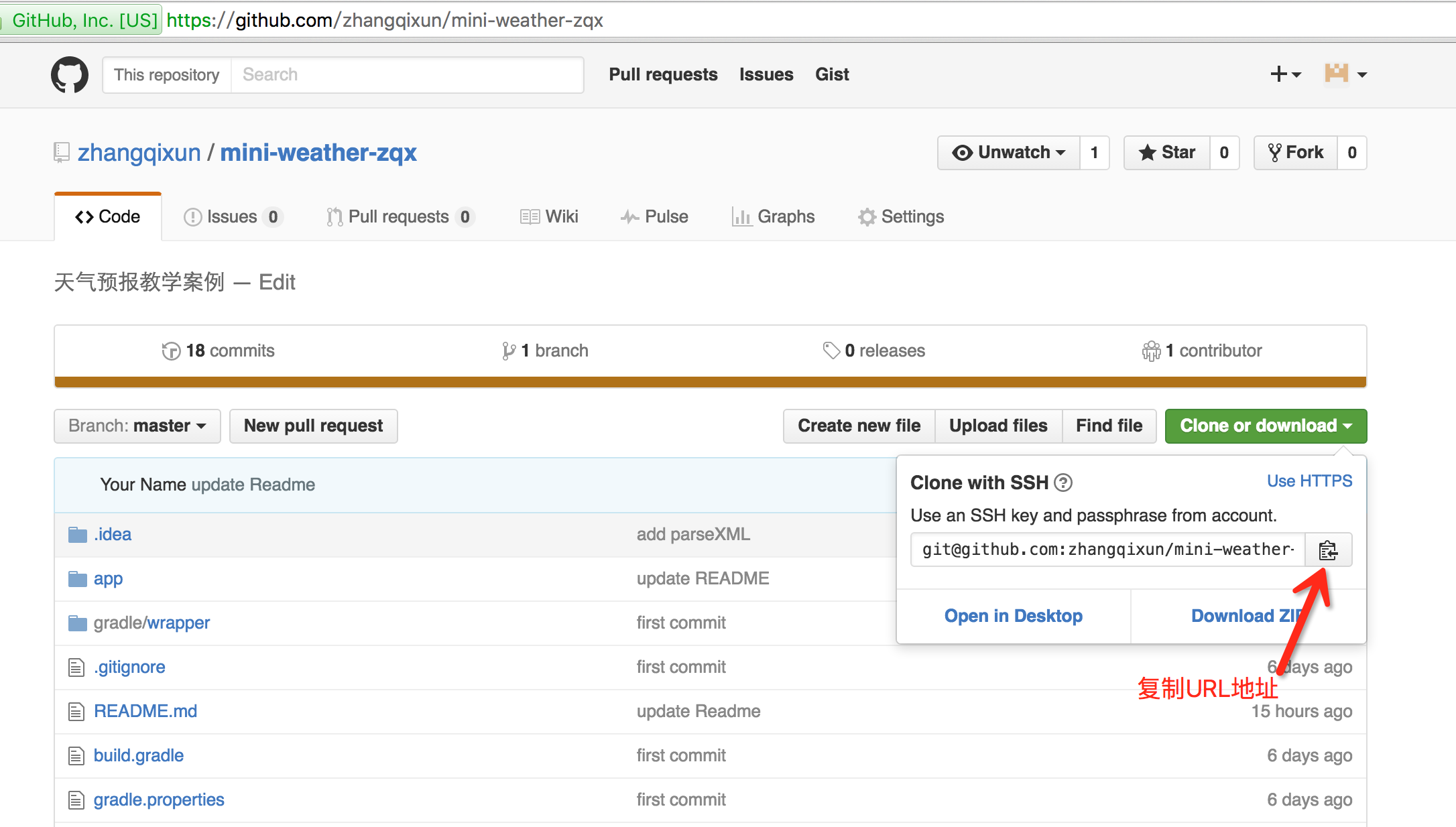Open the repository Pull requests tab
Image resolution: width=1456 pixels, height=827 pixels.
tap(400, 217)
